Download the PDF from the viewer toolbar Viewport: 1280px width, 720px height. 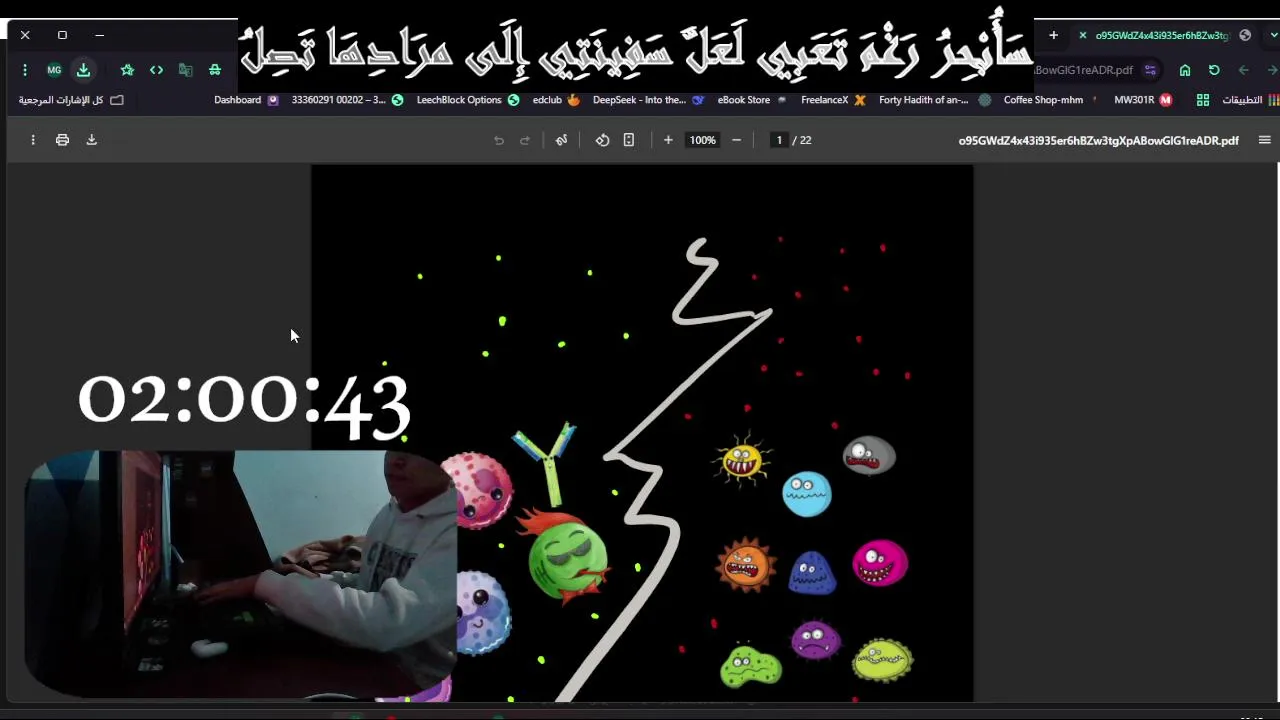[91, 140]
